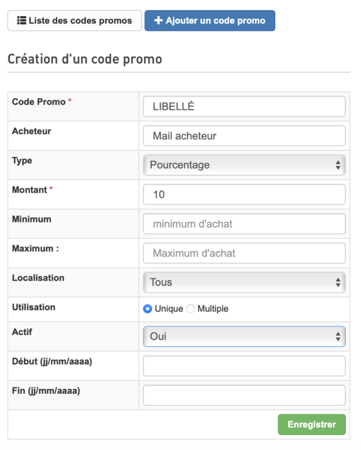This screenshot has width=361, height=450.
Task: Open the Actif dropdown showing Oui
Action: [x=244, y=337]
